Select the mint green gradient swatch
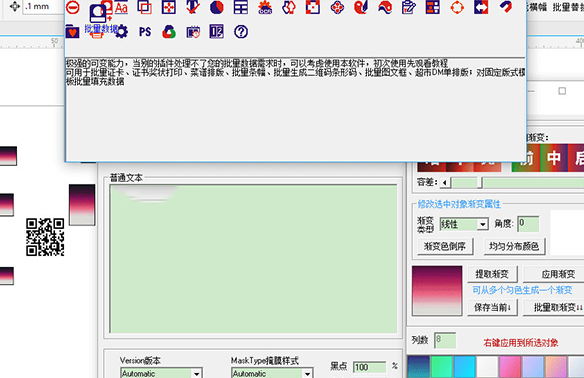Viewport: 584px width, 378px height. click(442, 367)
